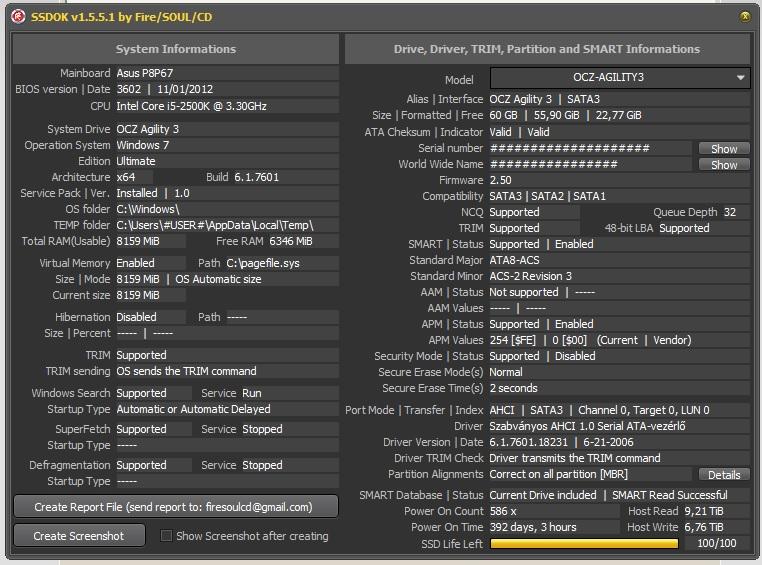Click Correct on all partition [MBR] text
762x565 pixels.
click(559, 475)
